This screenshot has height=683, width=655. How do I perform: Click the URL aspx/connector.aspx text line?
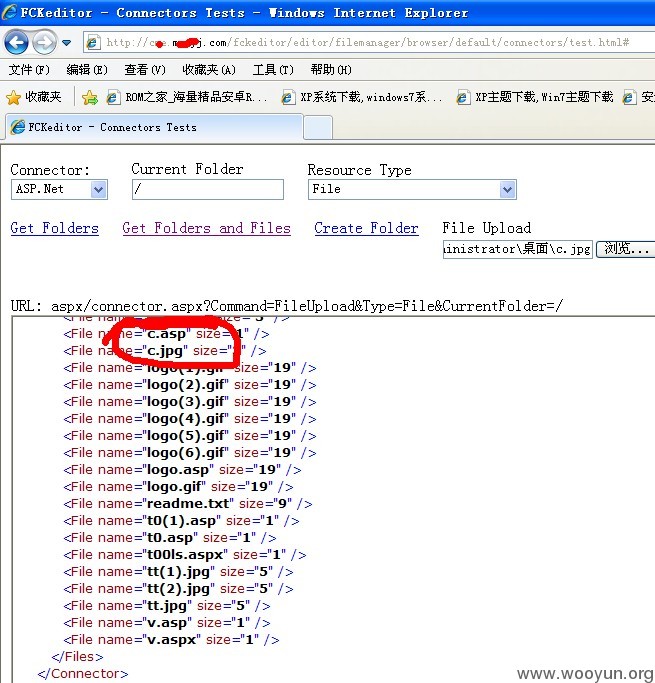287,306
